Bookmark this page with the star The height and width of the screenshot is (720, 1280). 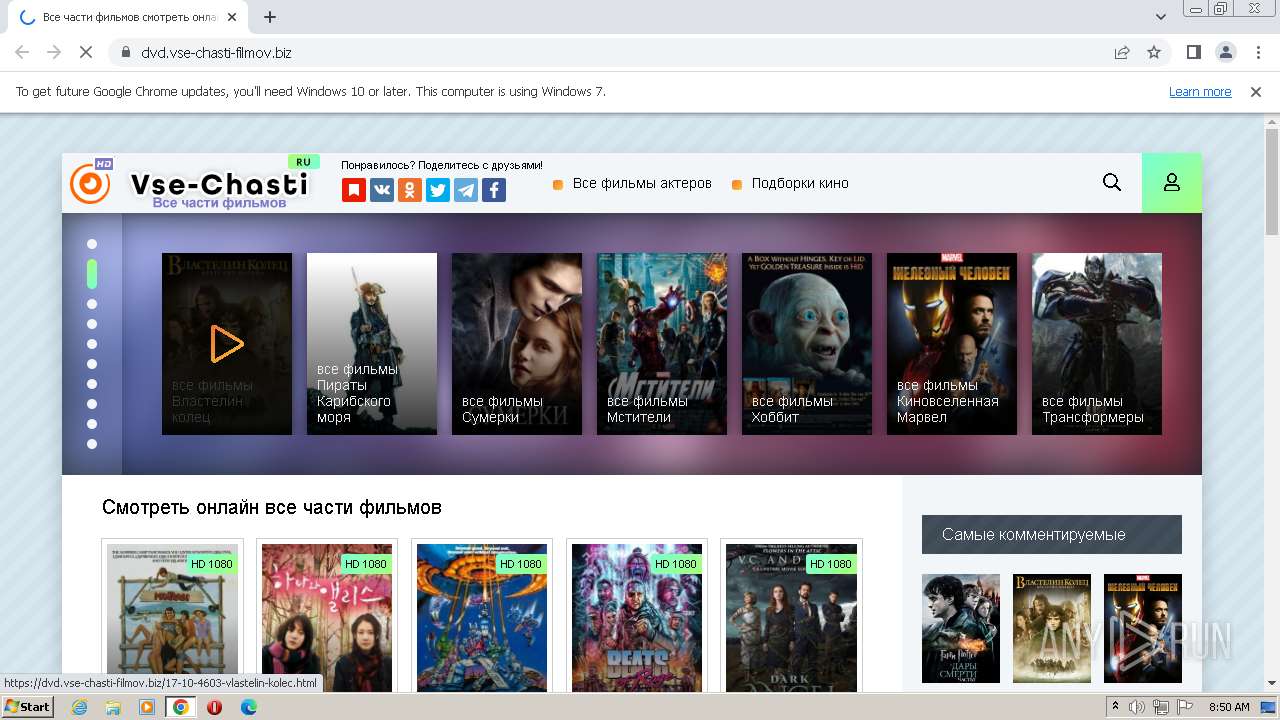click(x=1154, y=52)
